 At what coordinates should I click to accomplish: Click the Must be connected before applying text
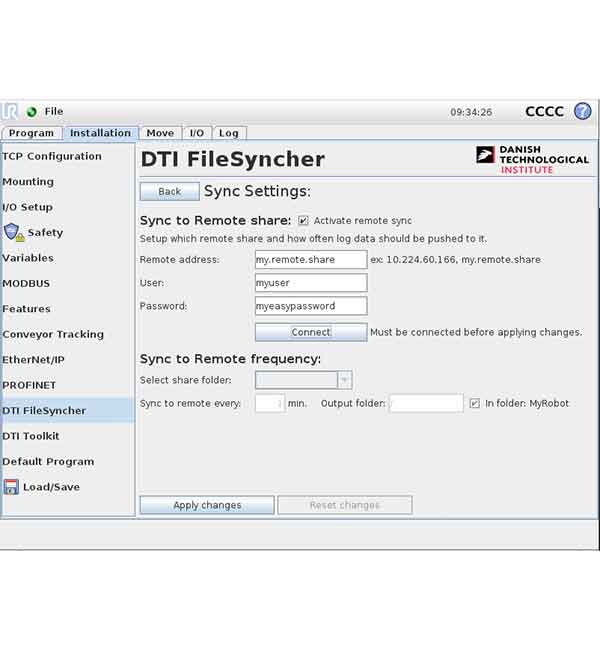(476, 332)
